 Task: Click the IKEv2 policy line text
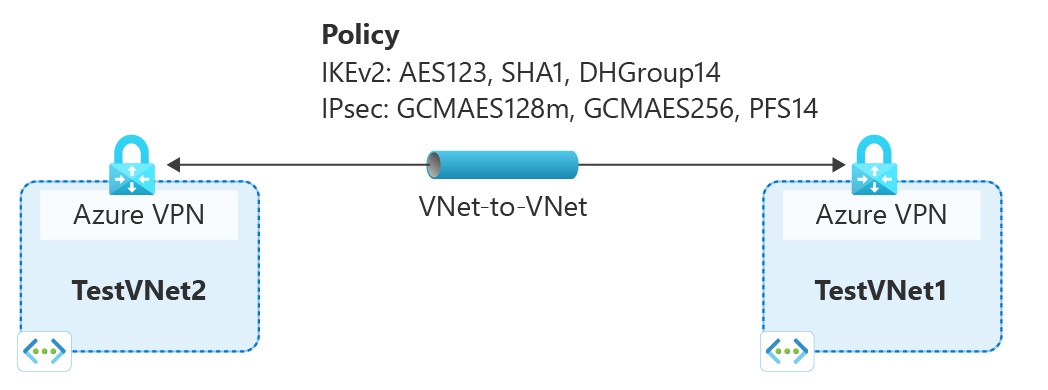[521, 73]
